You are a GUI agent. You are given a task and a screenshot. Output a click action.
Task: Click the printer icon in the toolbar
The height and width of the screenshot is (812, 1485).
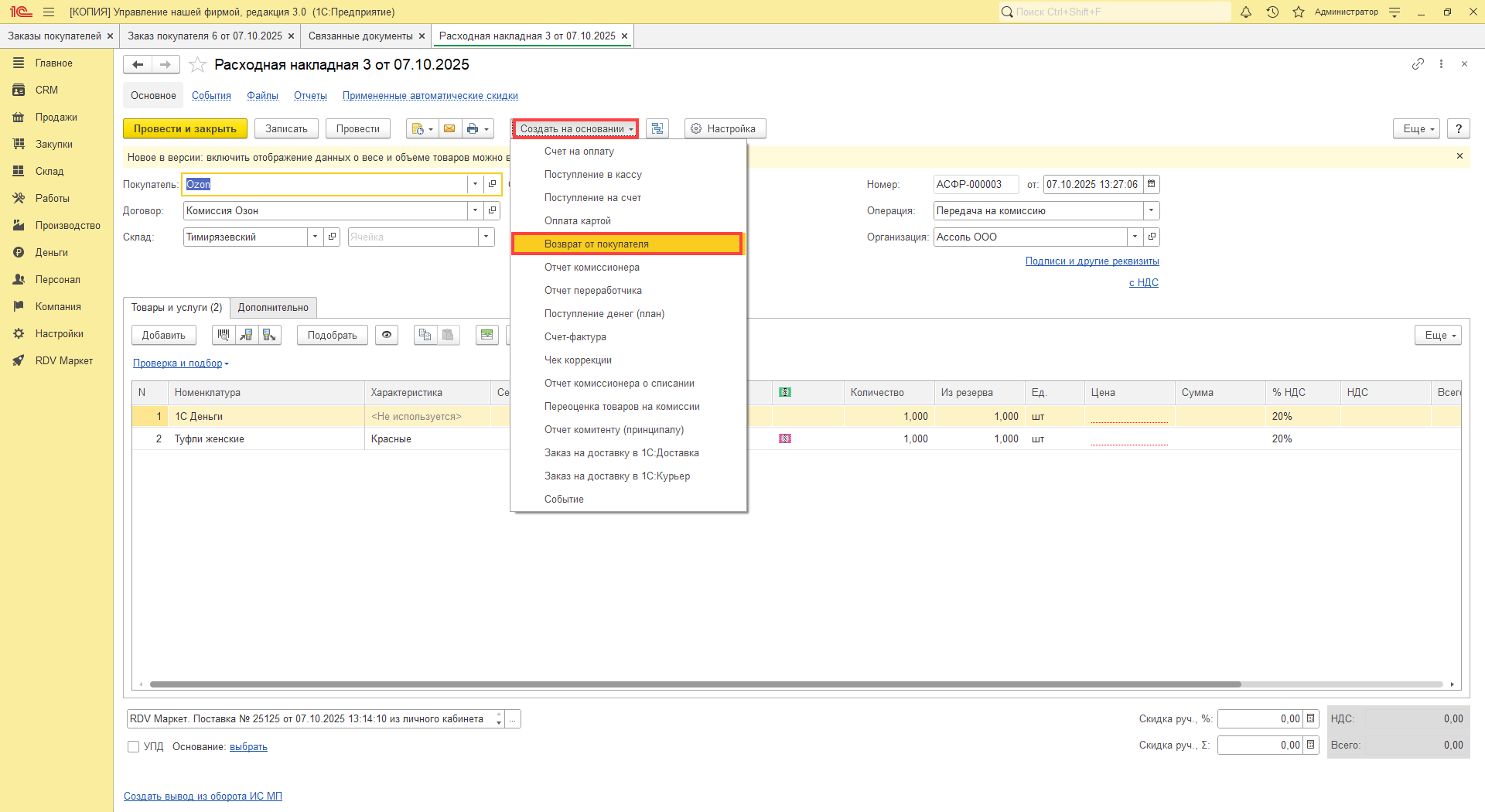click(473, 129)
